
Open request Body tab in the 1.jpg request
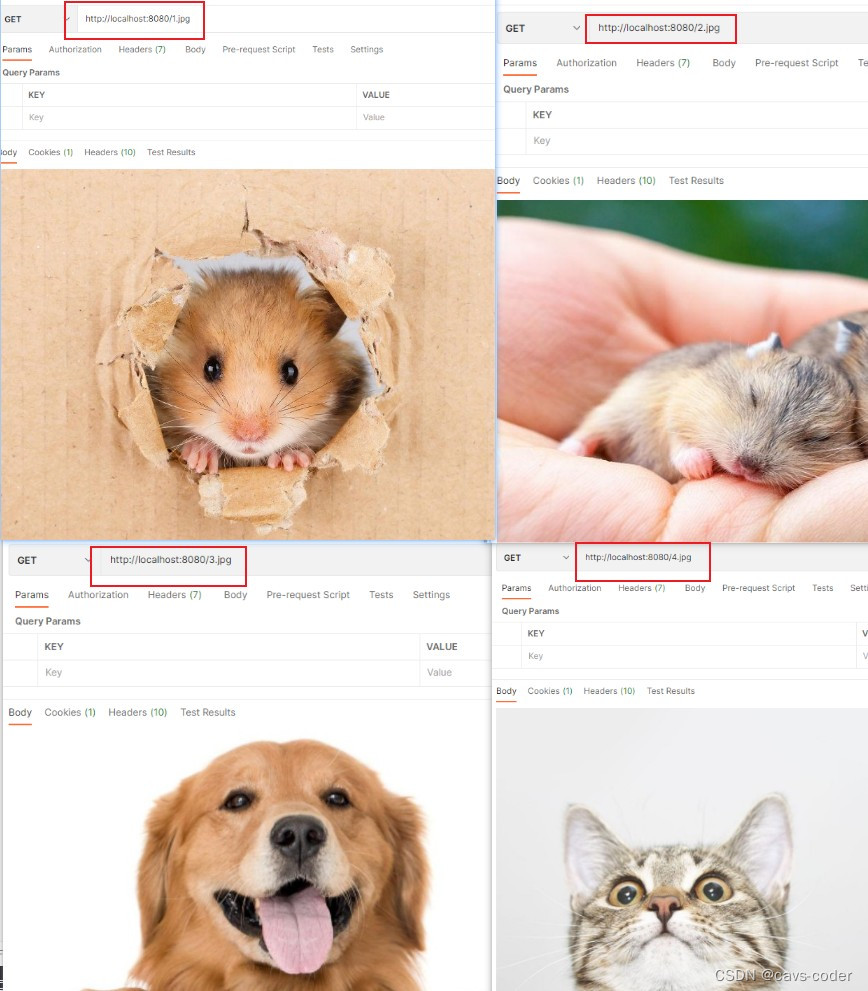195,49
